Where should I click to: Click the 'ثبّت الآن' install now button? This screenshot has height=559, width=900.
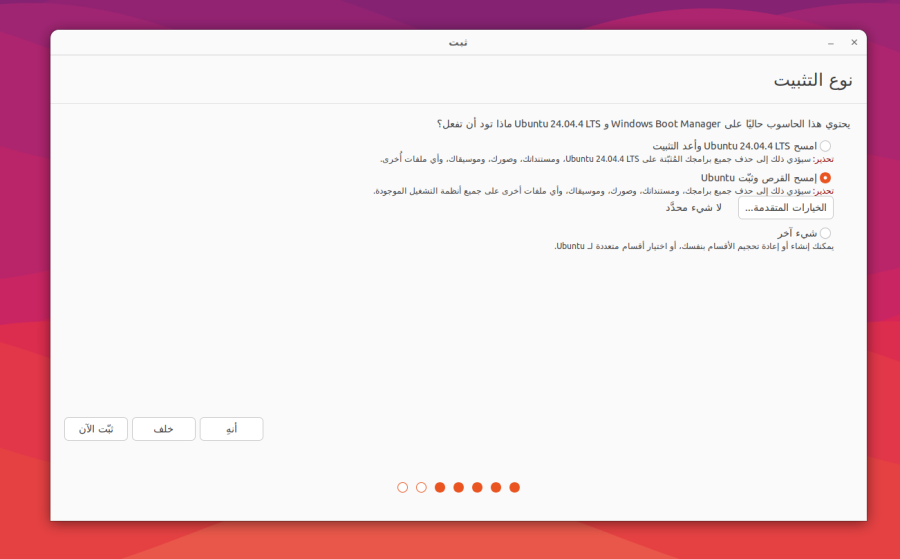click(x=96, y=429)
